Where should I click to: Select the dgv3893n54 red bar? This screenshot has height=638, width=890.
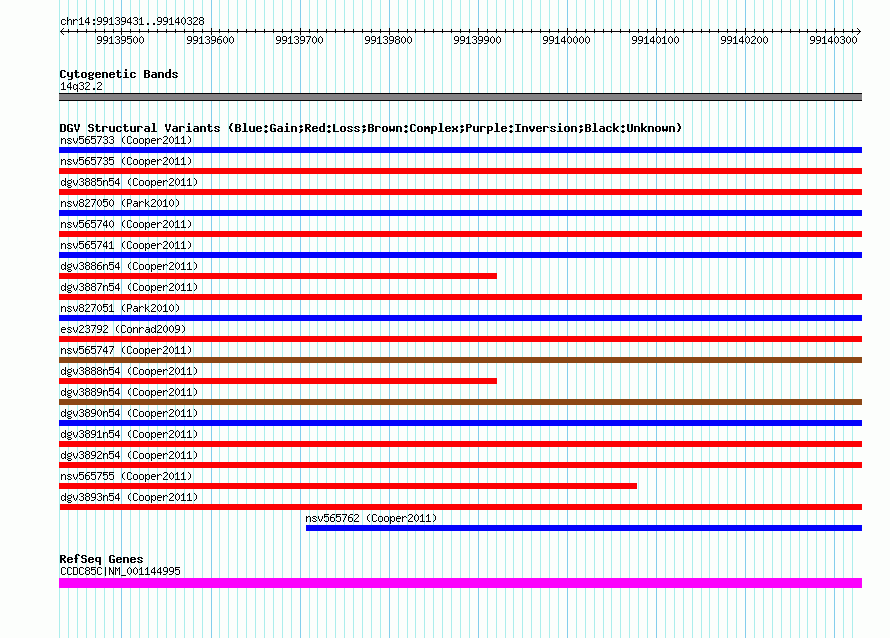click(460, 507)
